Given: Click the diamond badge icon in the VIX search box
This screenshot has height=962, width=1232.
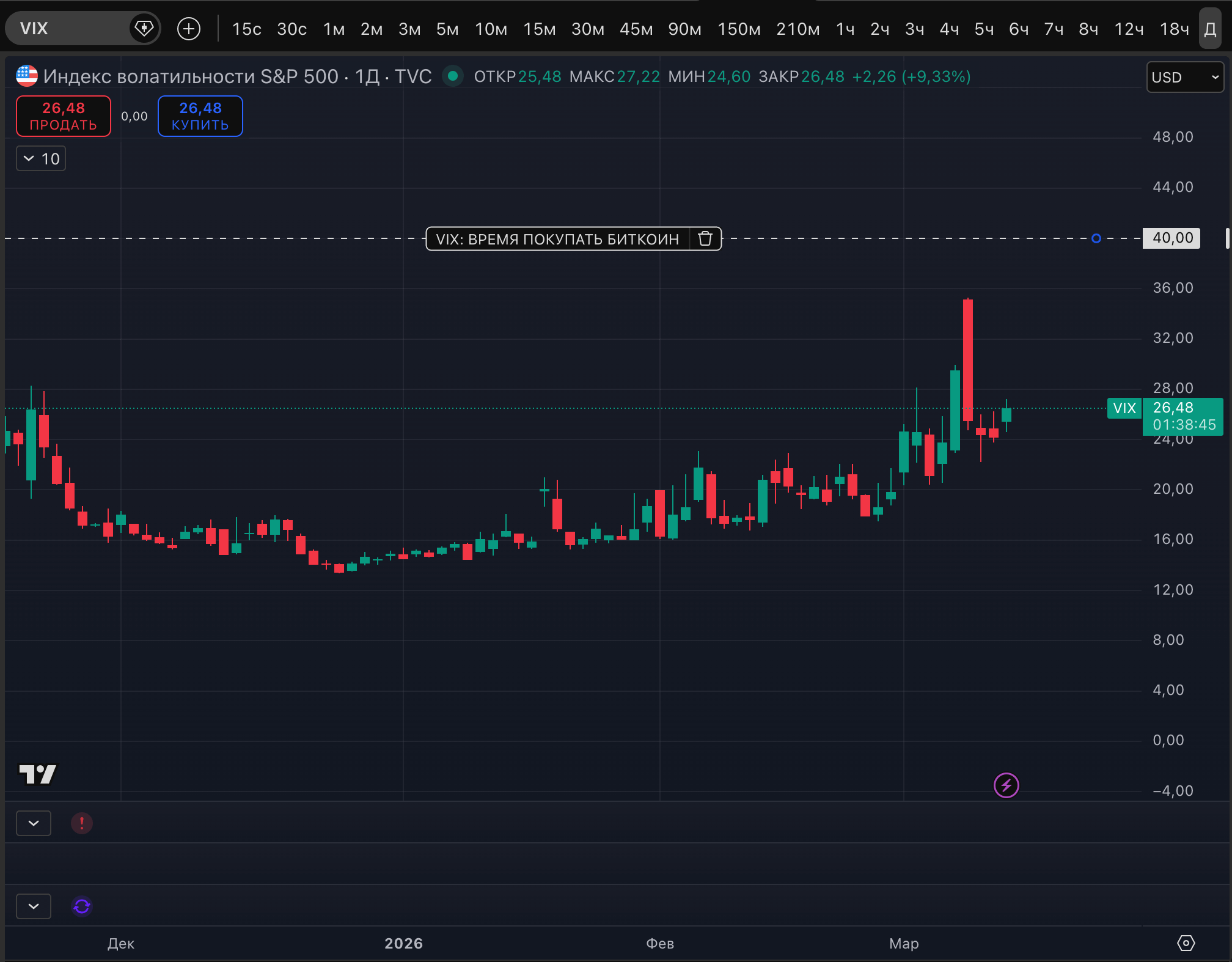Looking at the screenshot, I should pos(144,28).
